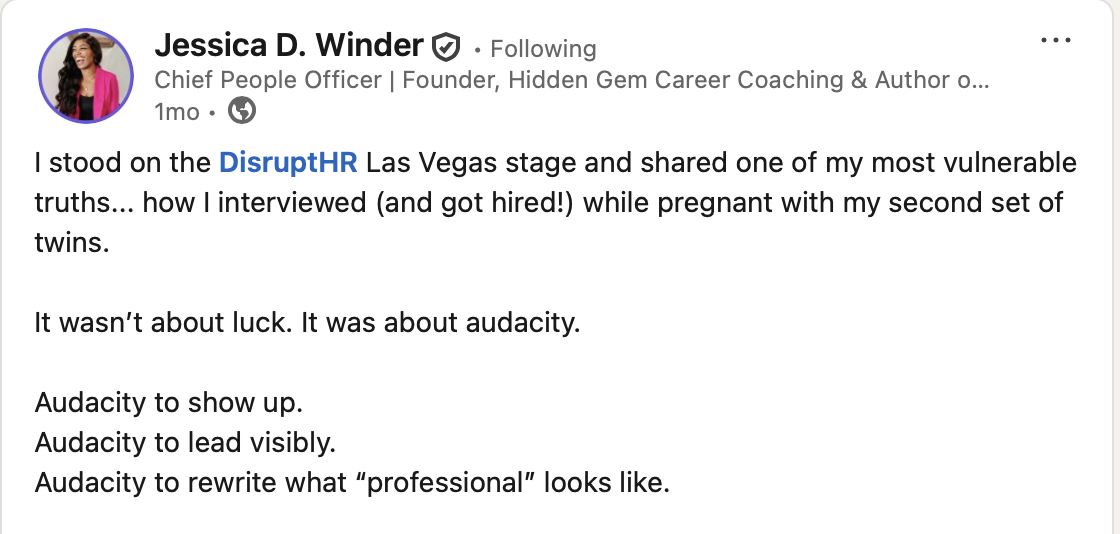Click the "Audacity to show up." line
Viewport: 1120px width, 534px height.
168,403
